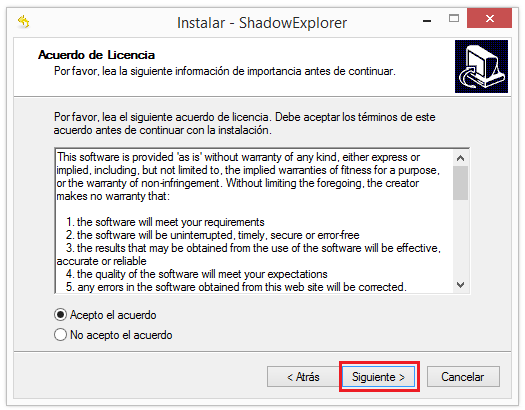Select the No acepto el acuerdo radio button

[60, 335]
